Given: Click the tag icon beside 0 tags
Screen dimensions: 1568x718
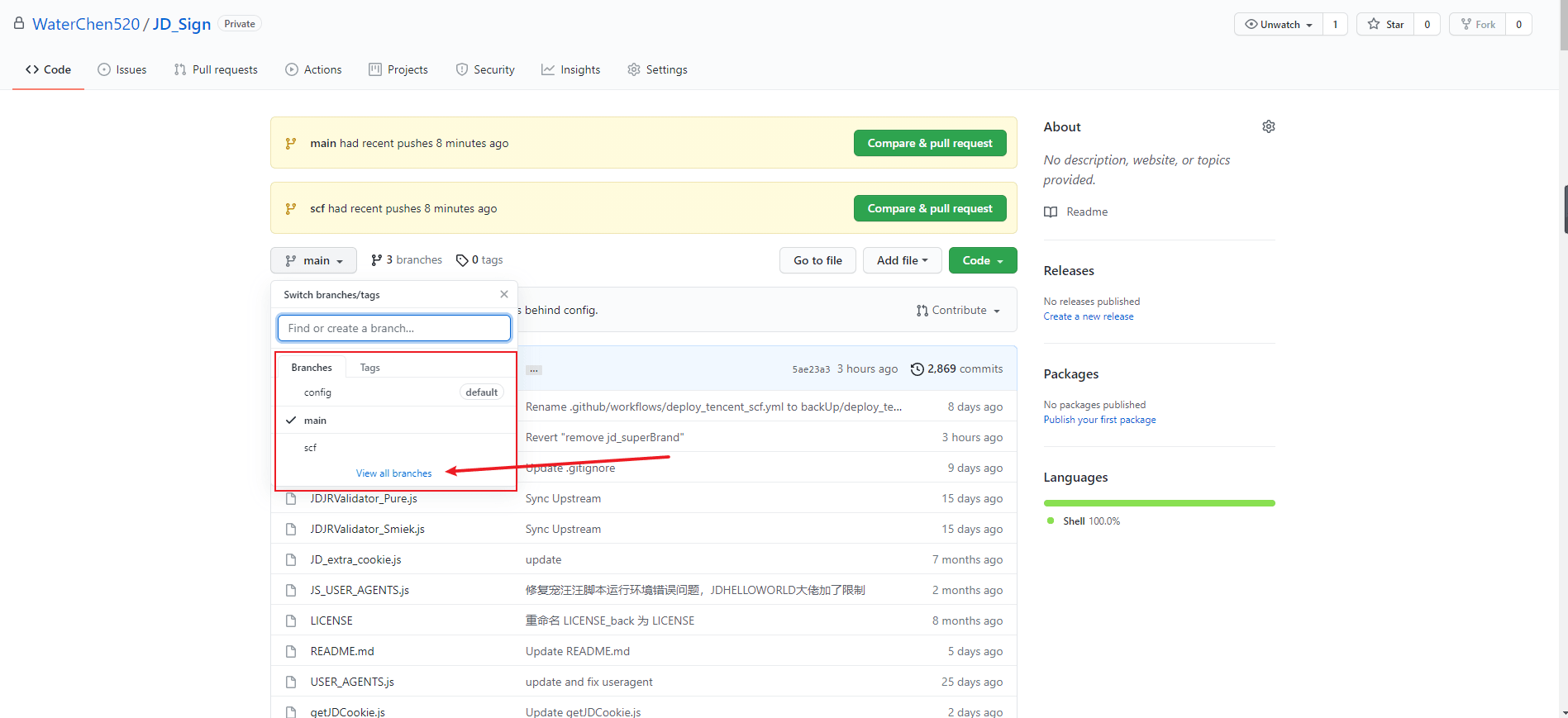Looking at the screenshot, I should click(462, 260).
